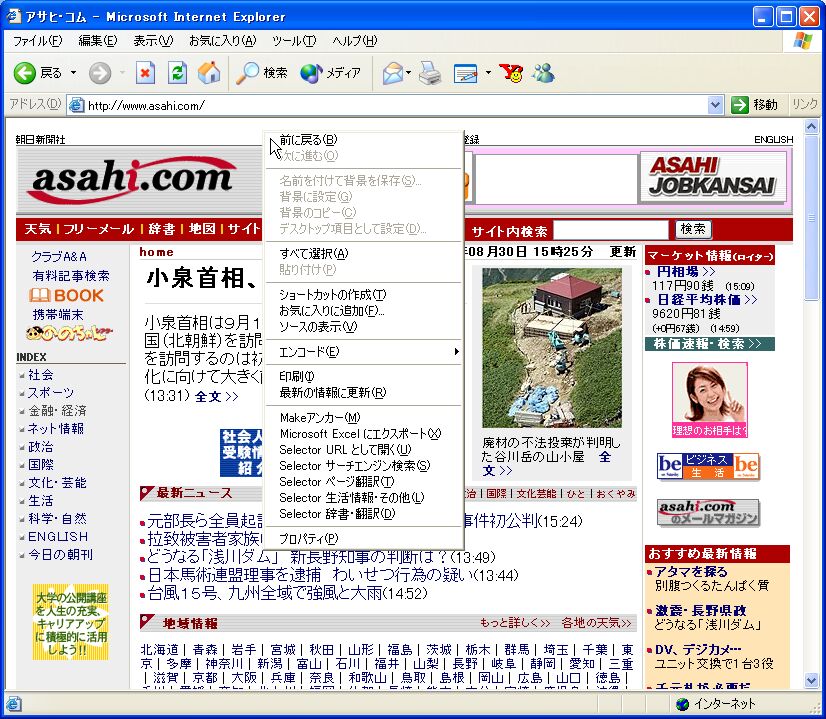Open プロパティ from the context menu
This screenshot has height=719, width=826.
pyautogui.click(x=363, y=539)
